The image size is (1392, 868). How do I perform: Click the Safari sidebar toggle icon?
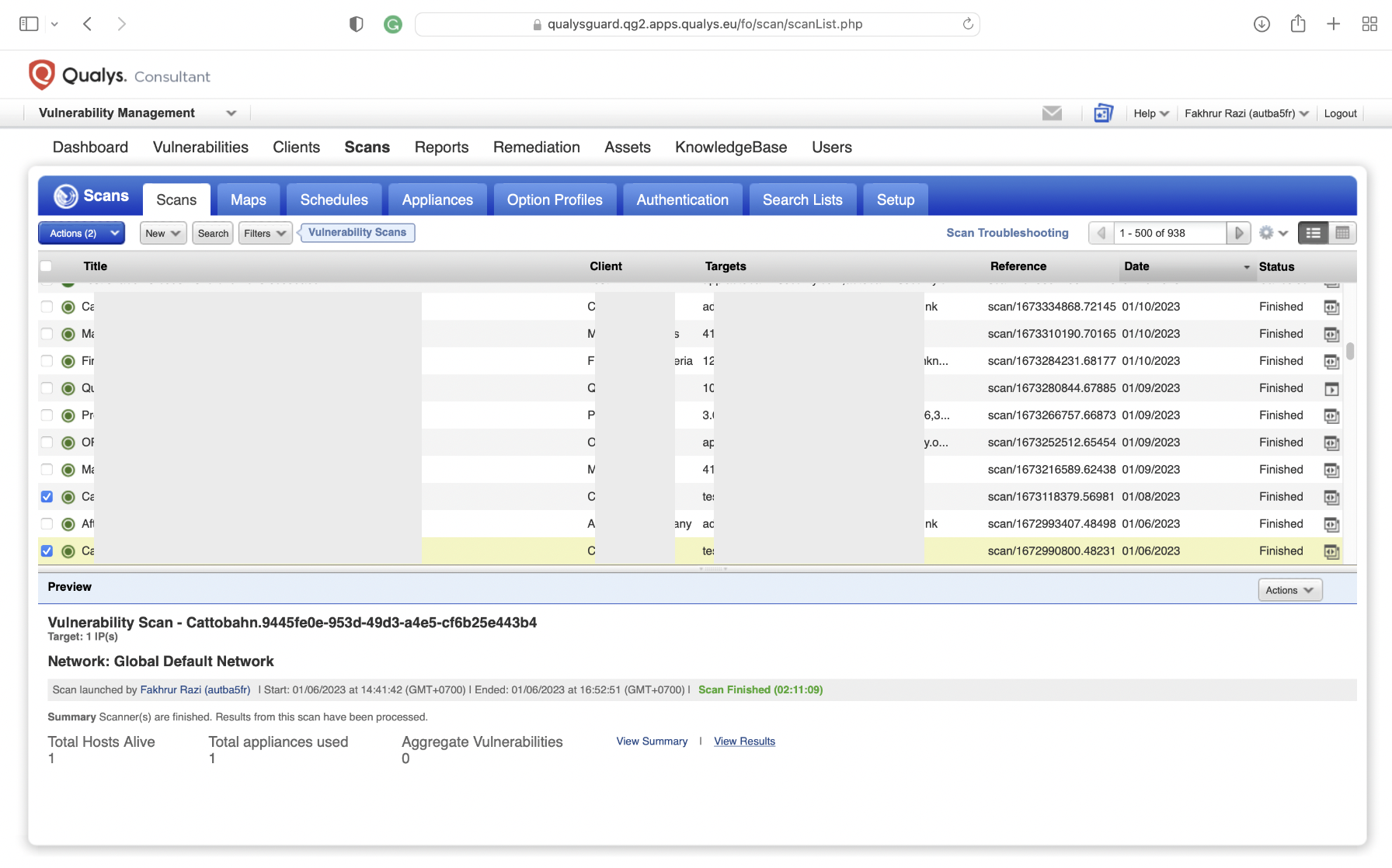click(x=29, y=24)
